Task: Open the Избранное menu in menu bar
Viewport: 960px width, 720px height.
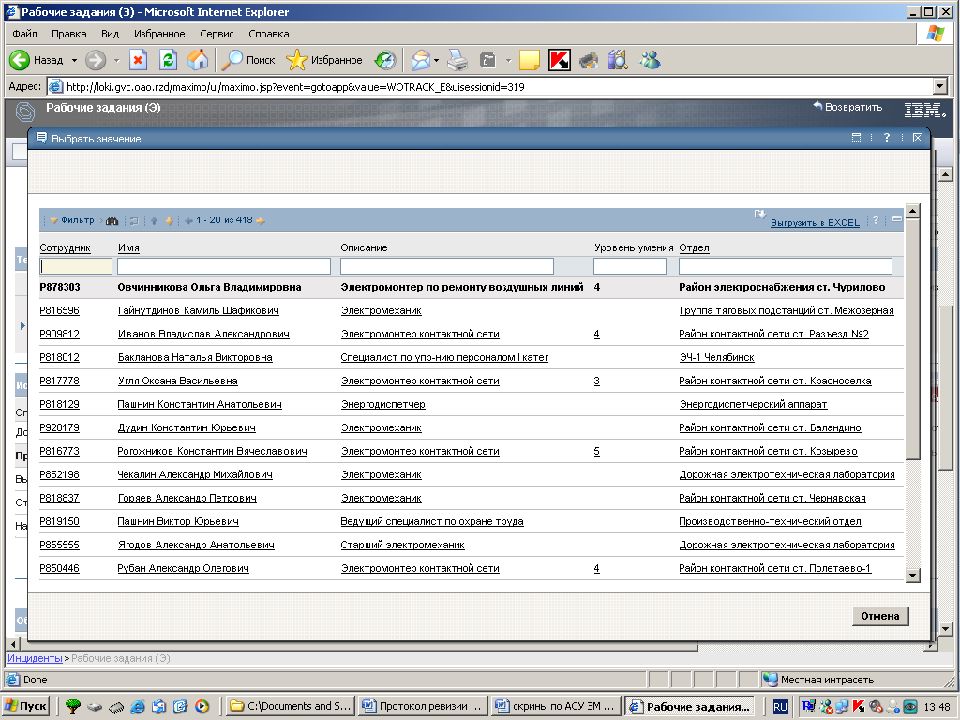Action: 159,34
